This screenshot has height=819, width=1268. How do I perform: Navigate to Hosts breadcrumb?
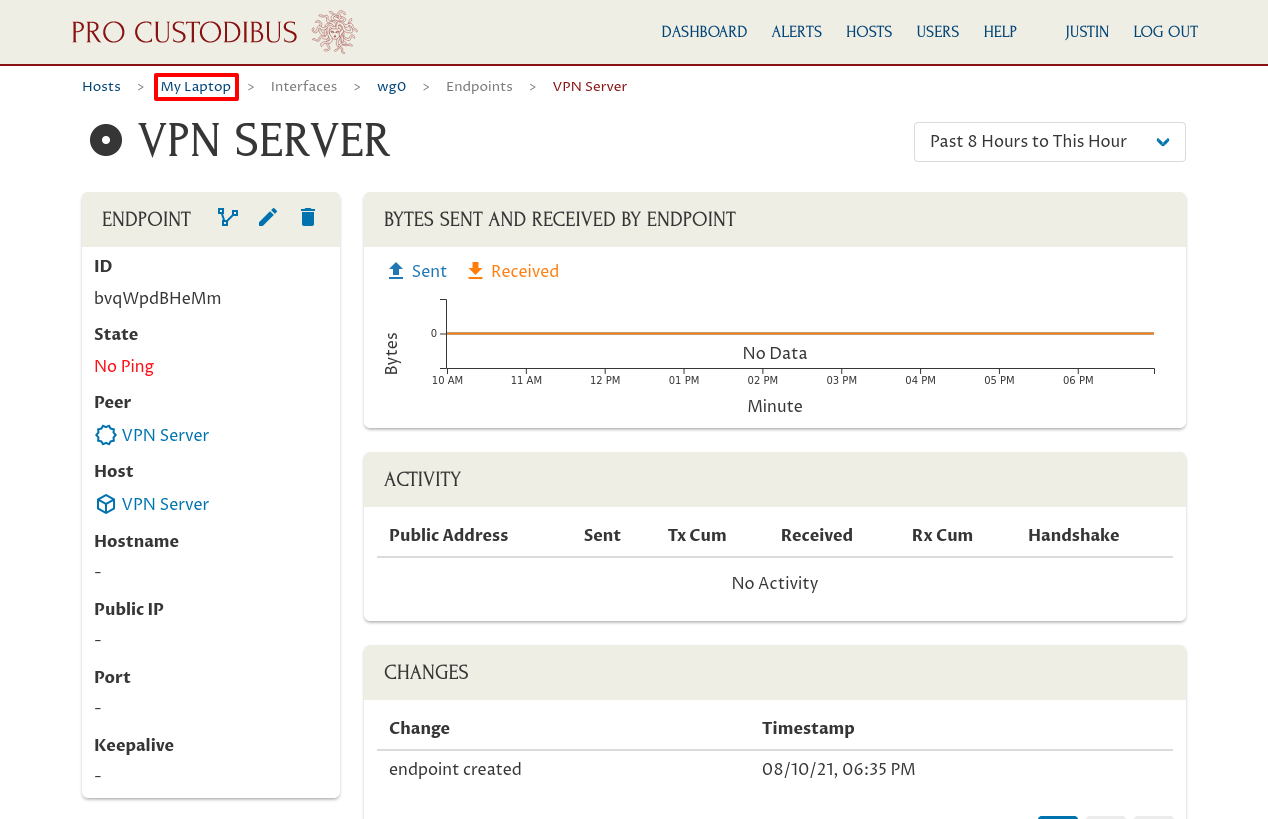101,87
